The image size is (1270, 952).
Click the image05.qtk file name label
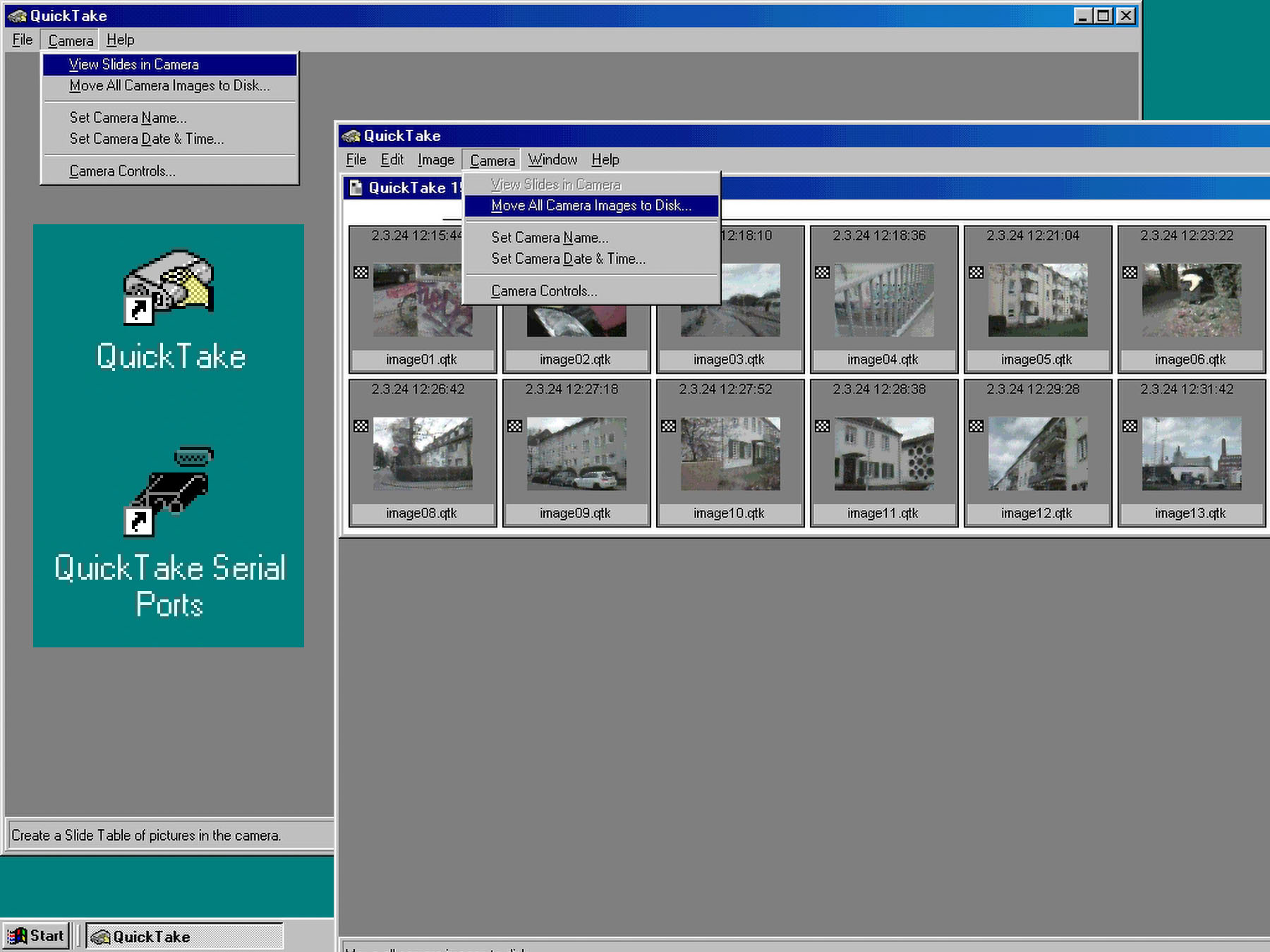pyautogui.click(x=1036, y=360)
